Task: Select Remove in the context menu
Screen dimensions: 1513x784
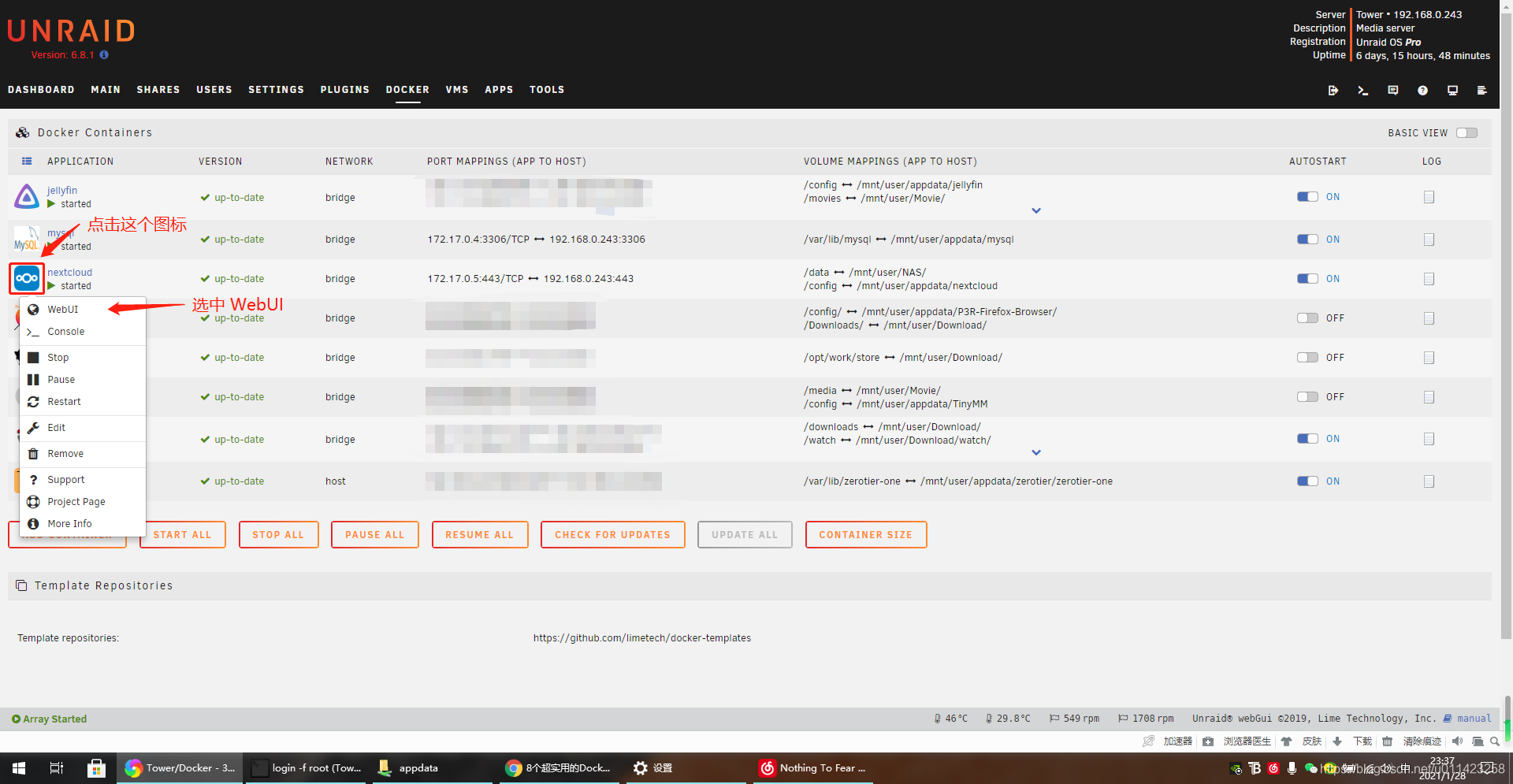Action: tap(83, 454)
